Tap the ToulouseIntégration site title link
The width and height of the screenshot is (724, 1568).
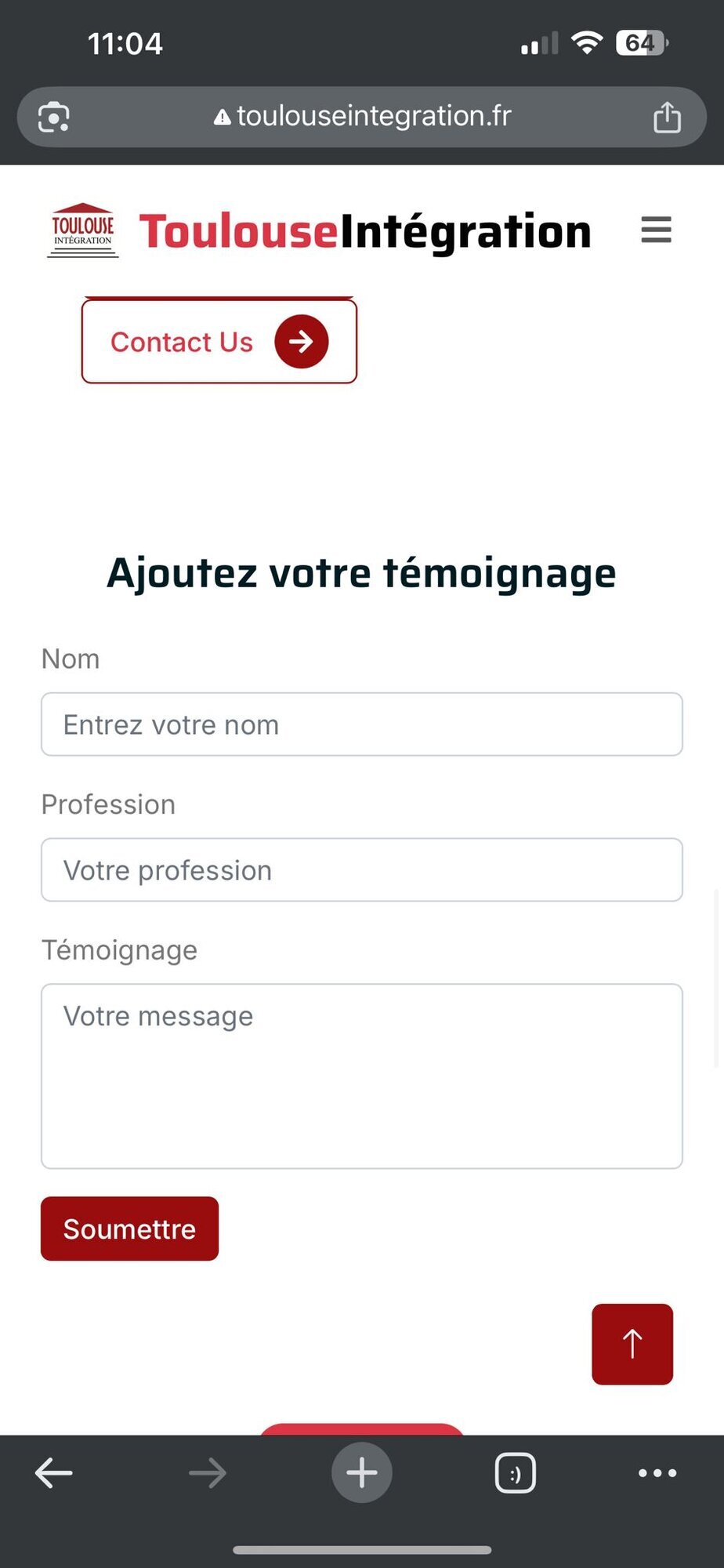365,232
